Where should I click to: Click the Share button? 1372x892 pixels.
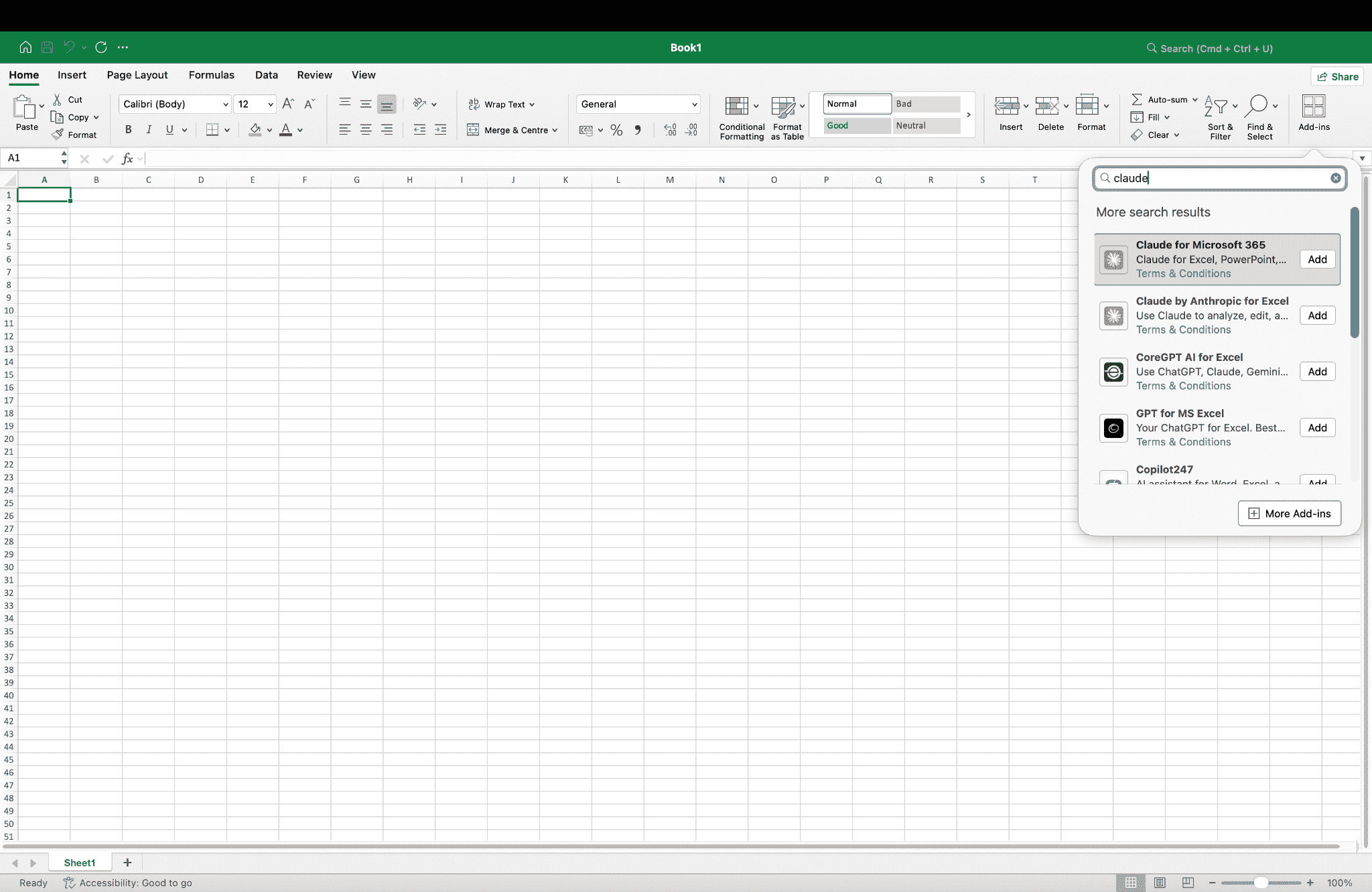point(1337,76)
